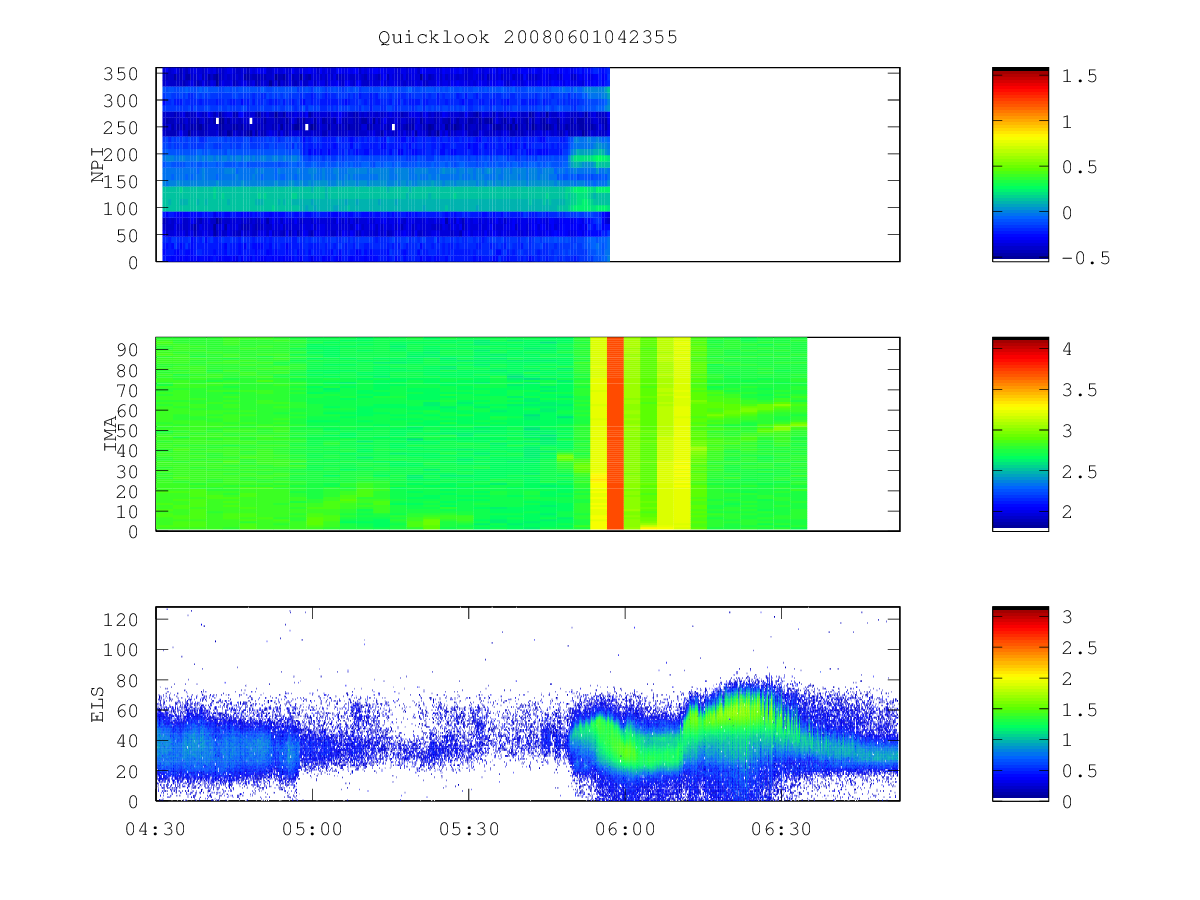Click the 06:00 time axis label
1200x900 pixels.
pos(626,830)
